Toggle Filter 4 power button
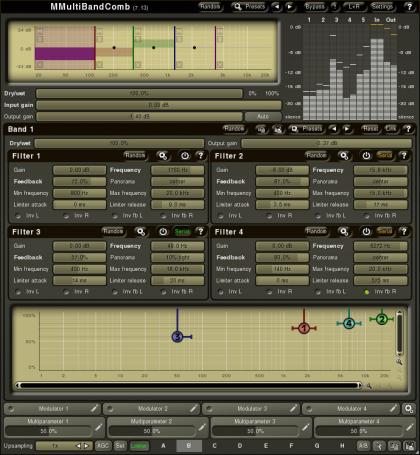 coord(366,232)
